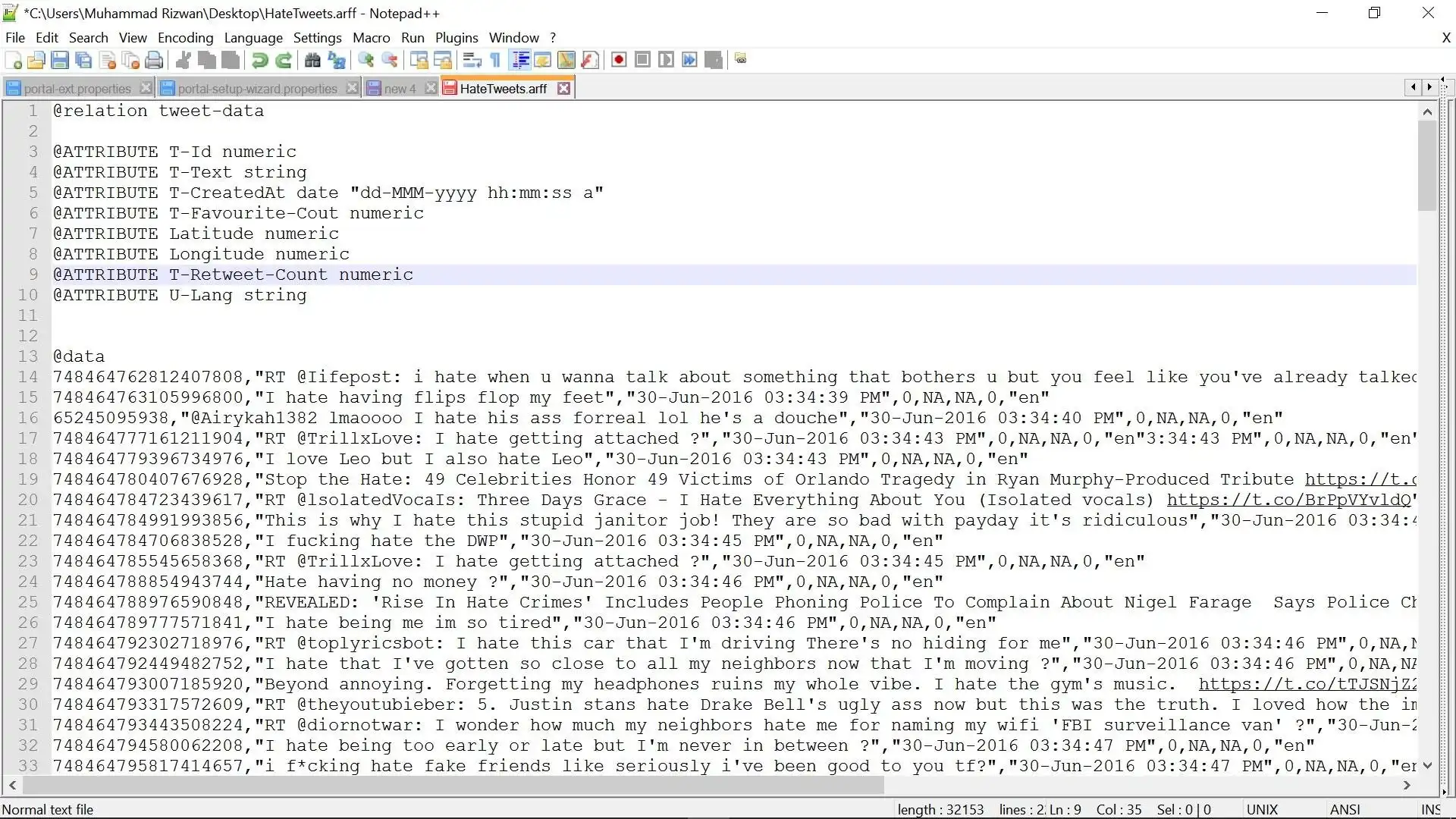The width and height of the screenshot is (1456, 819).
Task: Click the New File icon in toolbar
Action: click(x=14, y=60)
